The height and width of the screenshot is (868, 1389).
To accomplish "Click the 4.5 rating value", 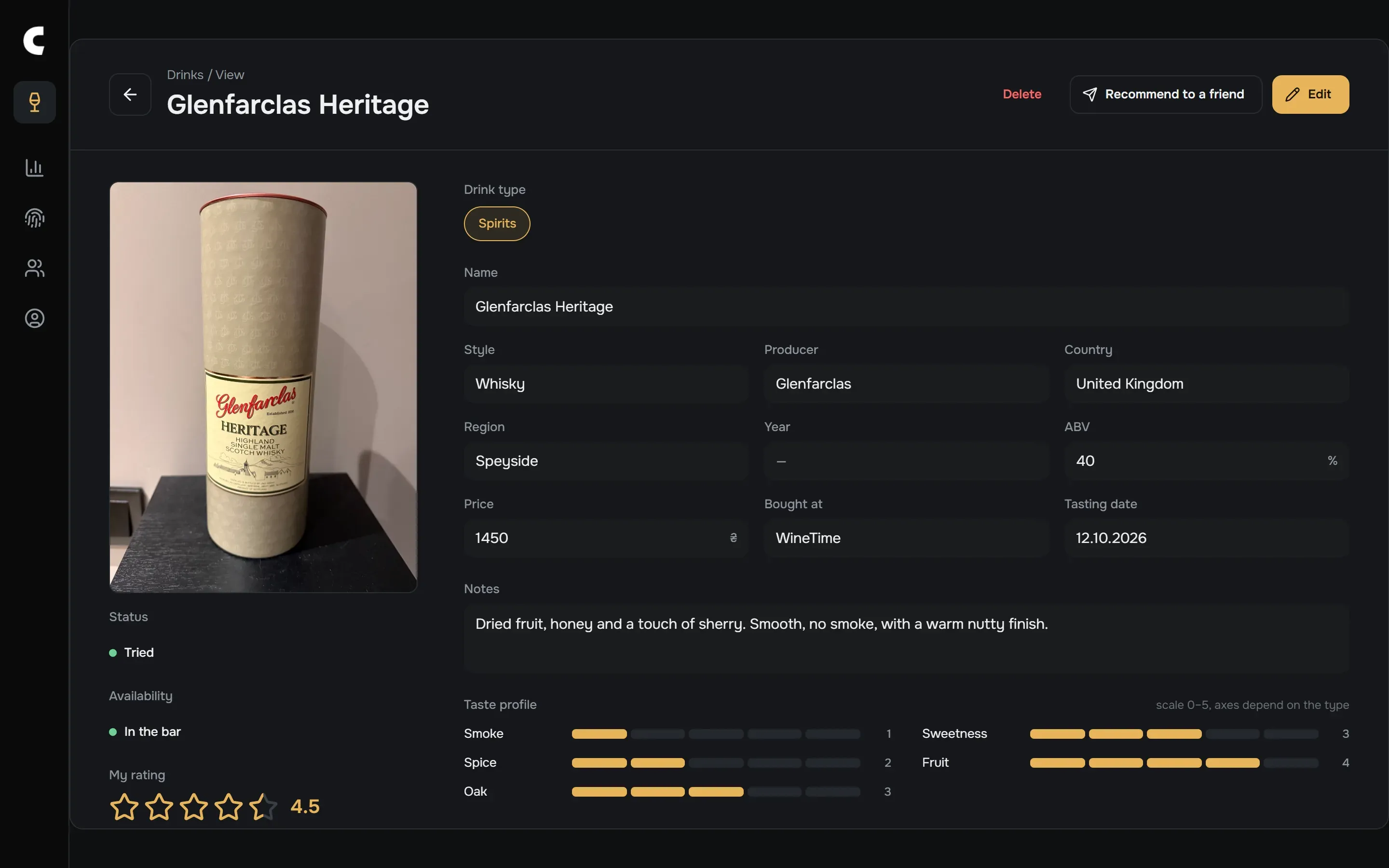I will coord(305,807).
